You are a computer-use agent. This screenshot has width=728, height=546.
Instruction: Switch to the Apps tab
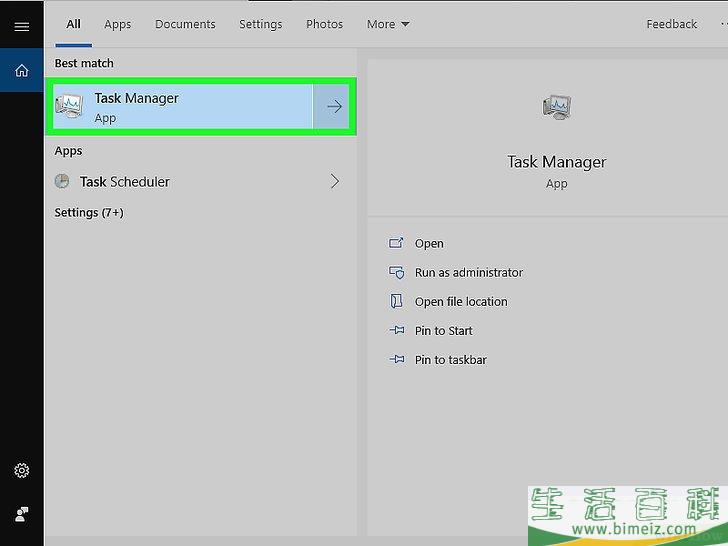pyautogui.click(x=117, y=24)
